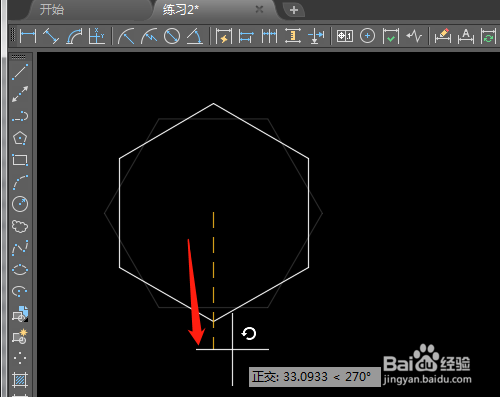Image resolution: width=500 pixels, height=397 pixels.
Task: Close the 练习2* drawing tab
Action: [259, 10]
